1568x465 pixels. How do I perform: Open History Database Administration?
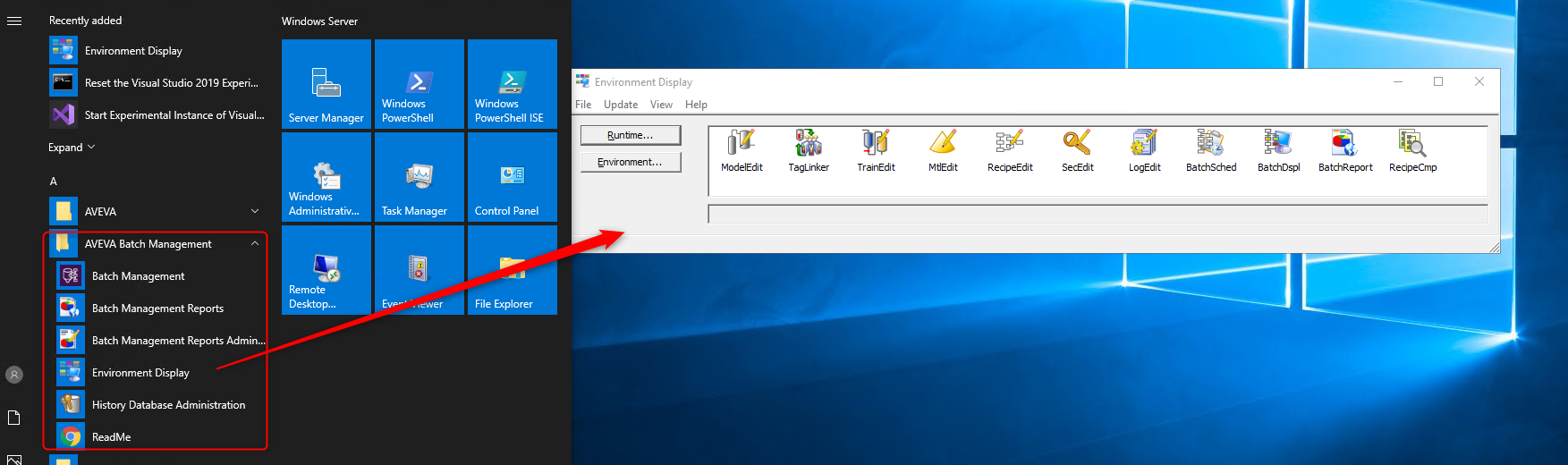157,405
